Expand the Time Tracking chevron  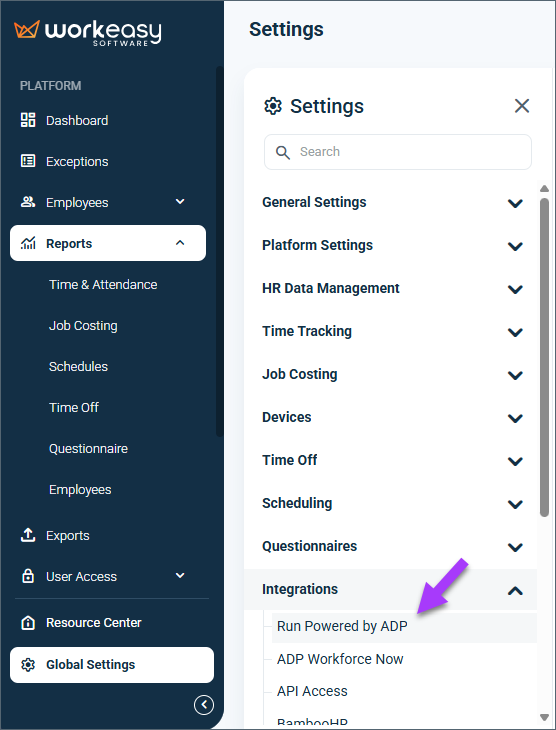click(x=515, y=332)
